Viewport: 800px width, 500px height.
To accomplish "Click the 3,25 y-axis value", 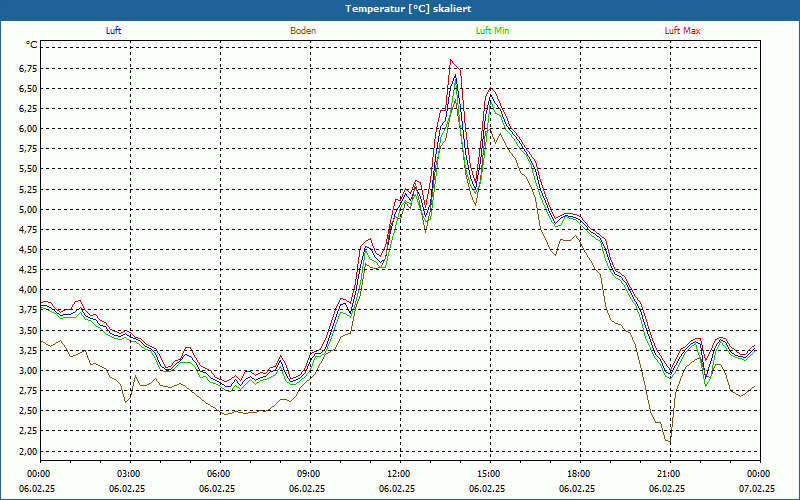I will click(x=29, y=351).
